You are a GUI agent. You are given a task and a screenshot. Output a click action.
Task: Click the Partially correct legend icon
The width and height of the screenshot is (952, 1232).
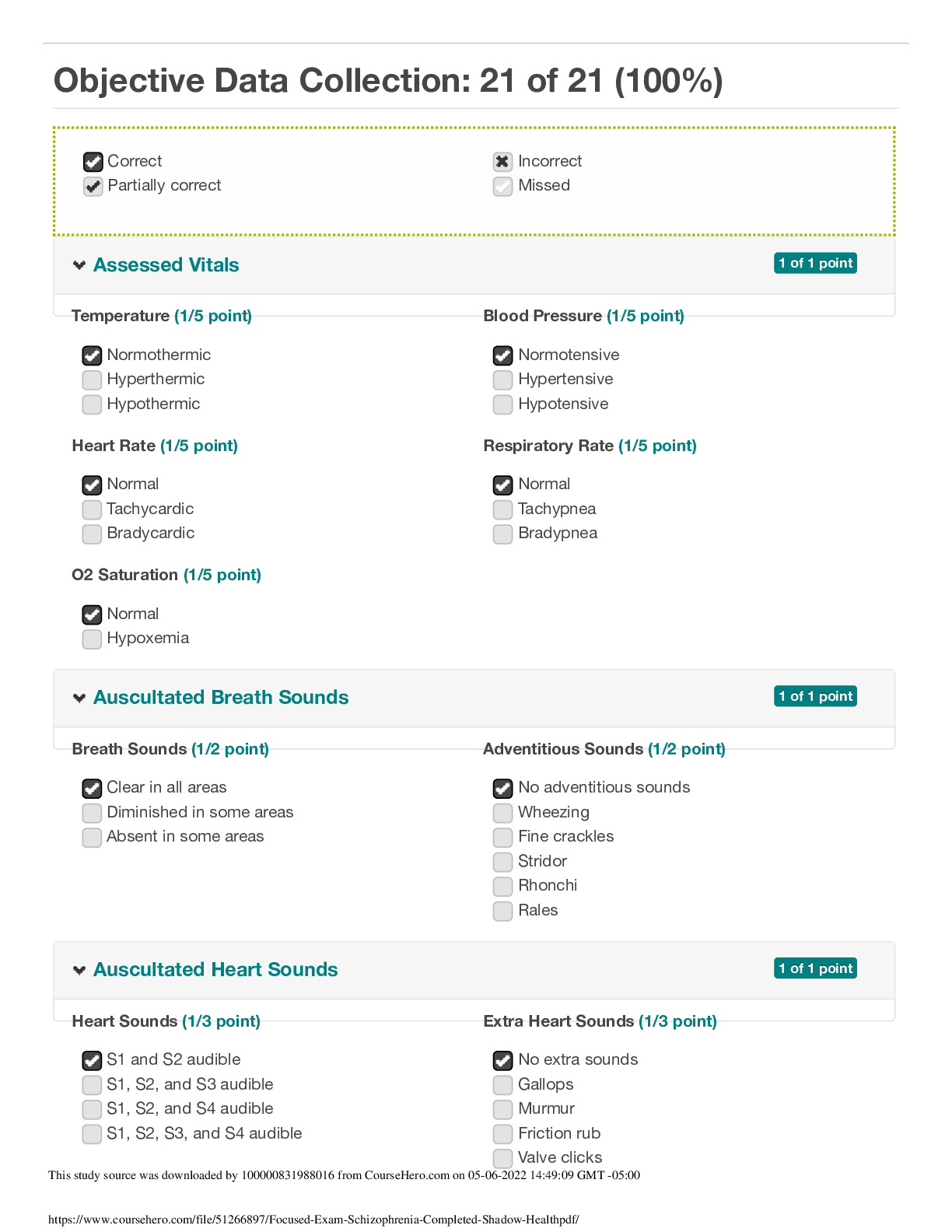[x=93, y=187]
